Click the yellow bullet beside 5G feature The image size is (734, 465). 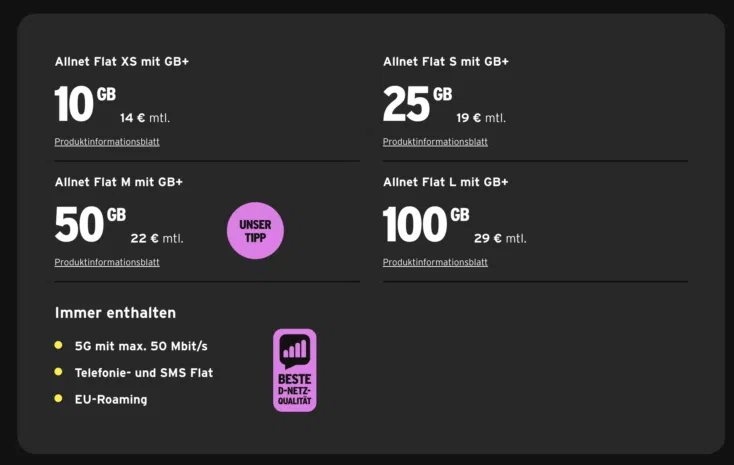click(59, 345)
